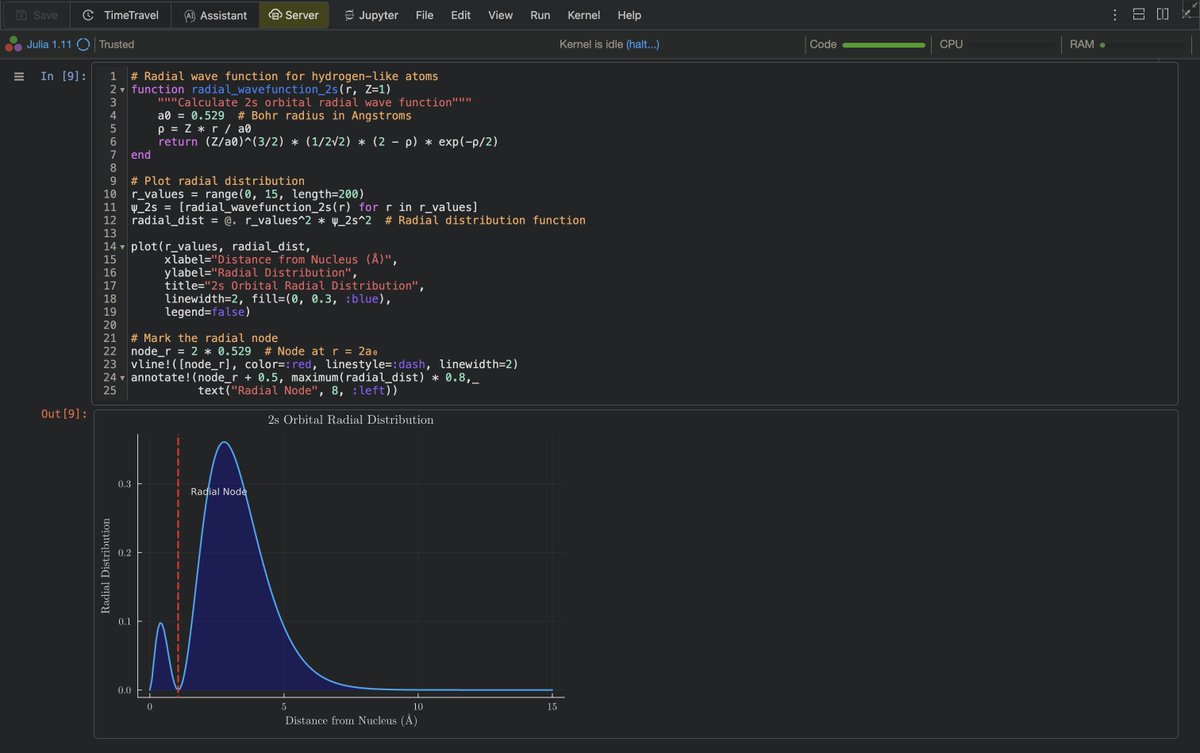Open the Jupyter menu
The image size is (1200, 753).
coord(371,15)
